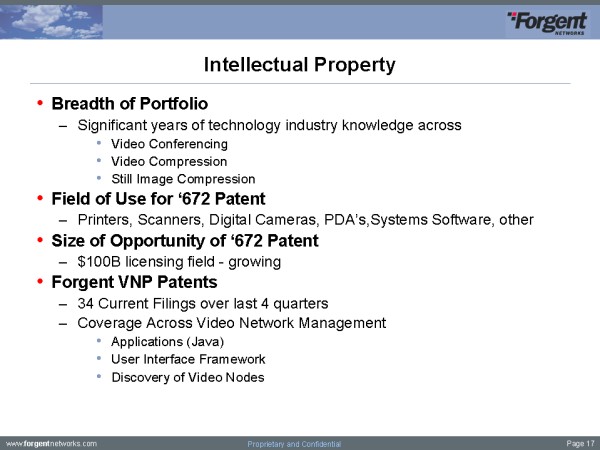The height and width of the screenshot is (450, 600).
Task: Click the Forgent Networks logo
Action: (549, 22)
